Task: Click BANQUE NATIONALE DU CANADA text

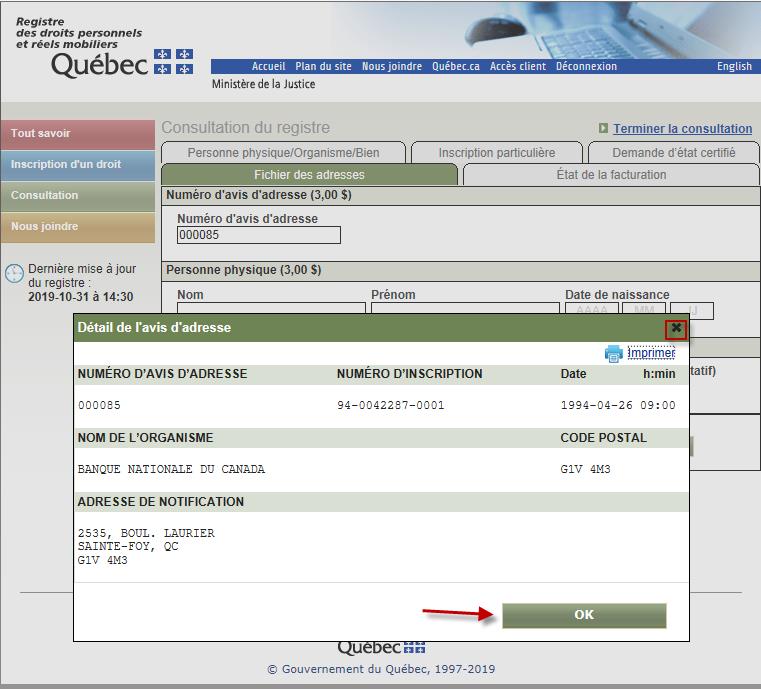Action: pos(171,469)
